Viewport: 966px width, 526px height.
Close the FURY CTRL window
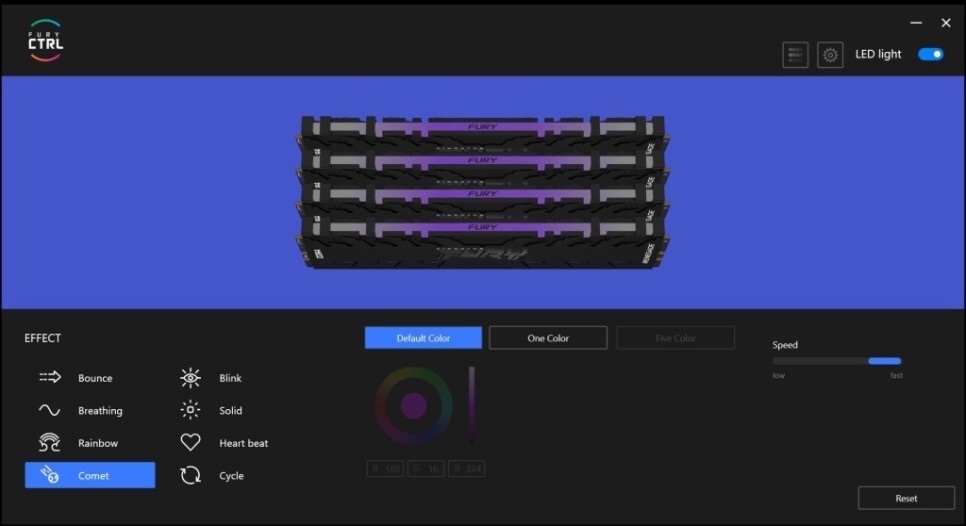pyautogui.click(x=946, y=23)
